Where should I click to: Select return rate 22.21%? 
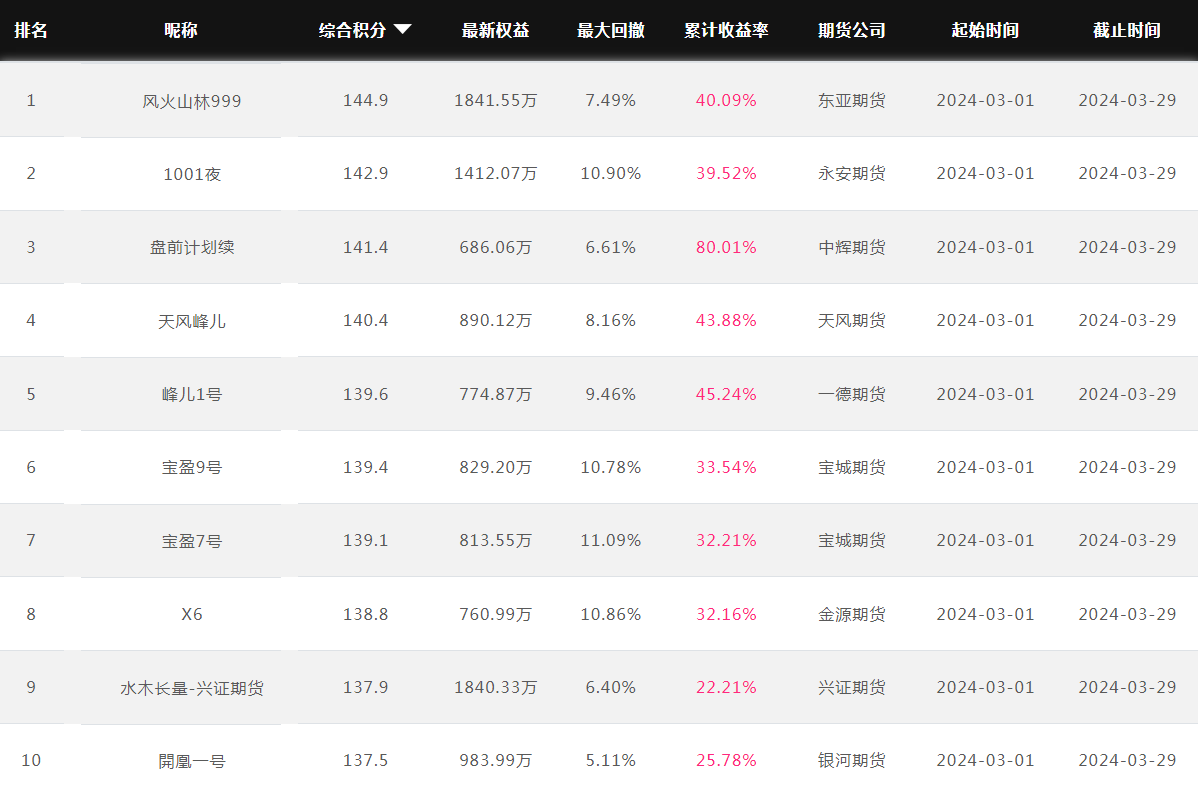[x=726, y=687]
